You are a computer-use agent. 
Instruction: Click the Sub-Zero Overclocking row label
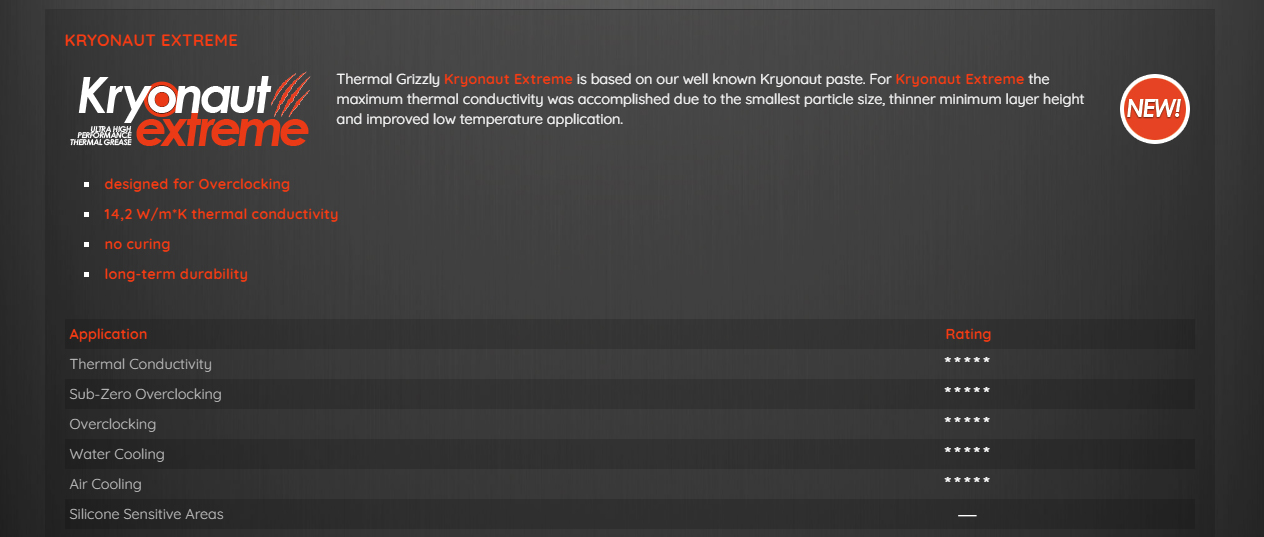[145, 394]
